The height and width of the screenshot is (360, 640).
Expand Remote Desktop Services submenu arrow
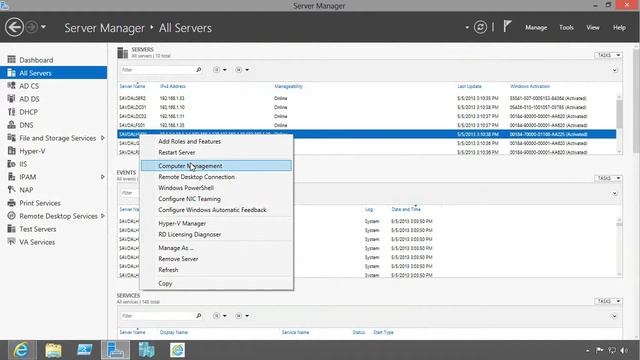tap(102, 216)
